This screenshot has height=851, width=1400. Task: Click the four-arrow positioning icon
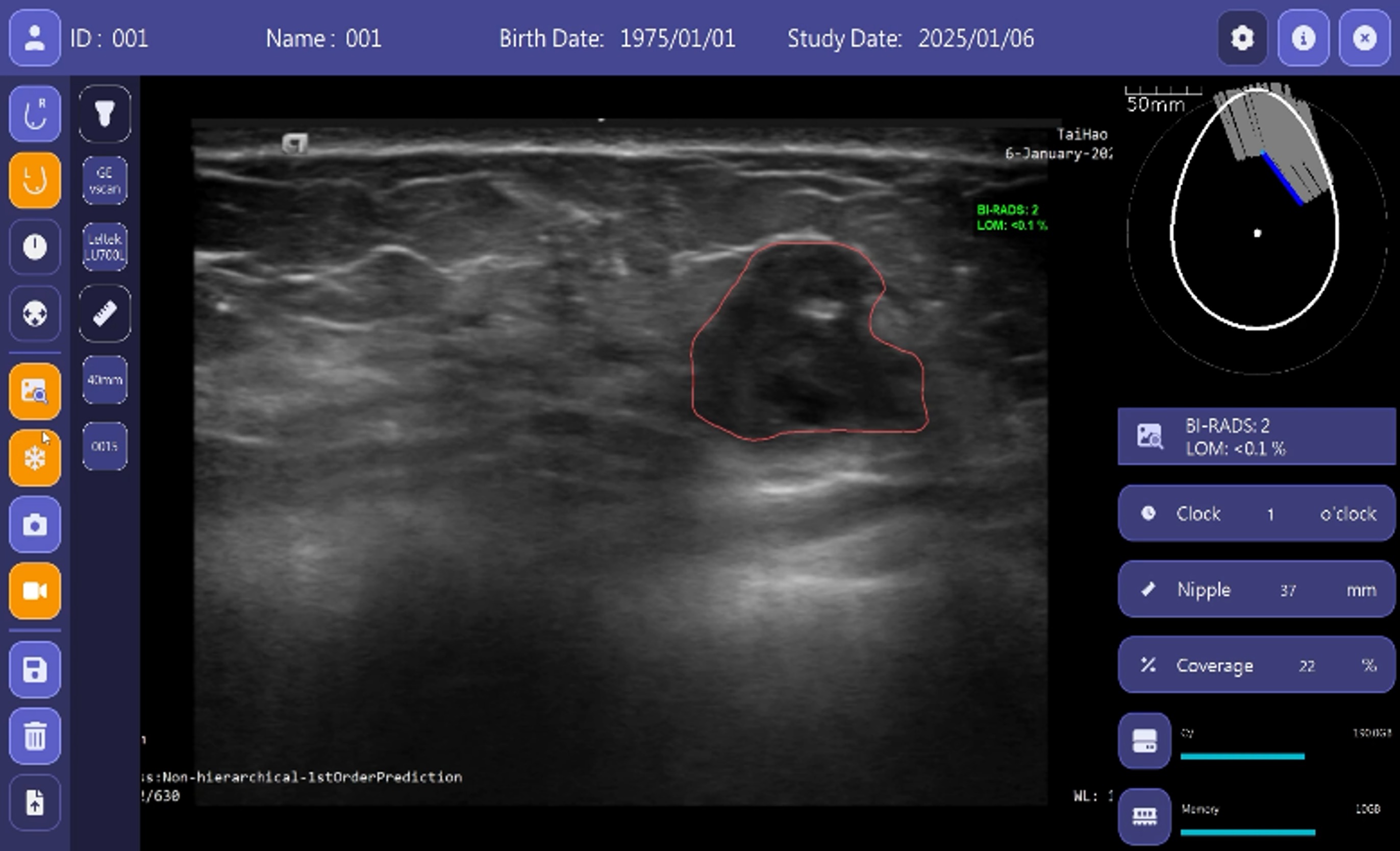point(35,313)
